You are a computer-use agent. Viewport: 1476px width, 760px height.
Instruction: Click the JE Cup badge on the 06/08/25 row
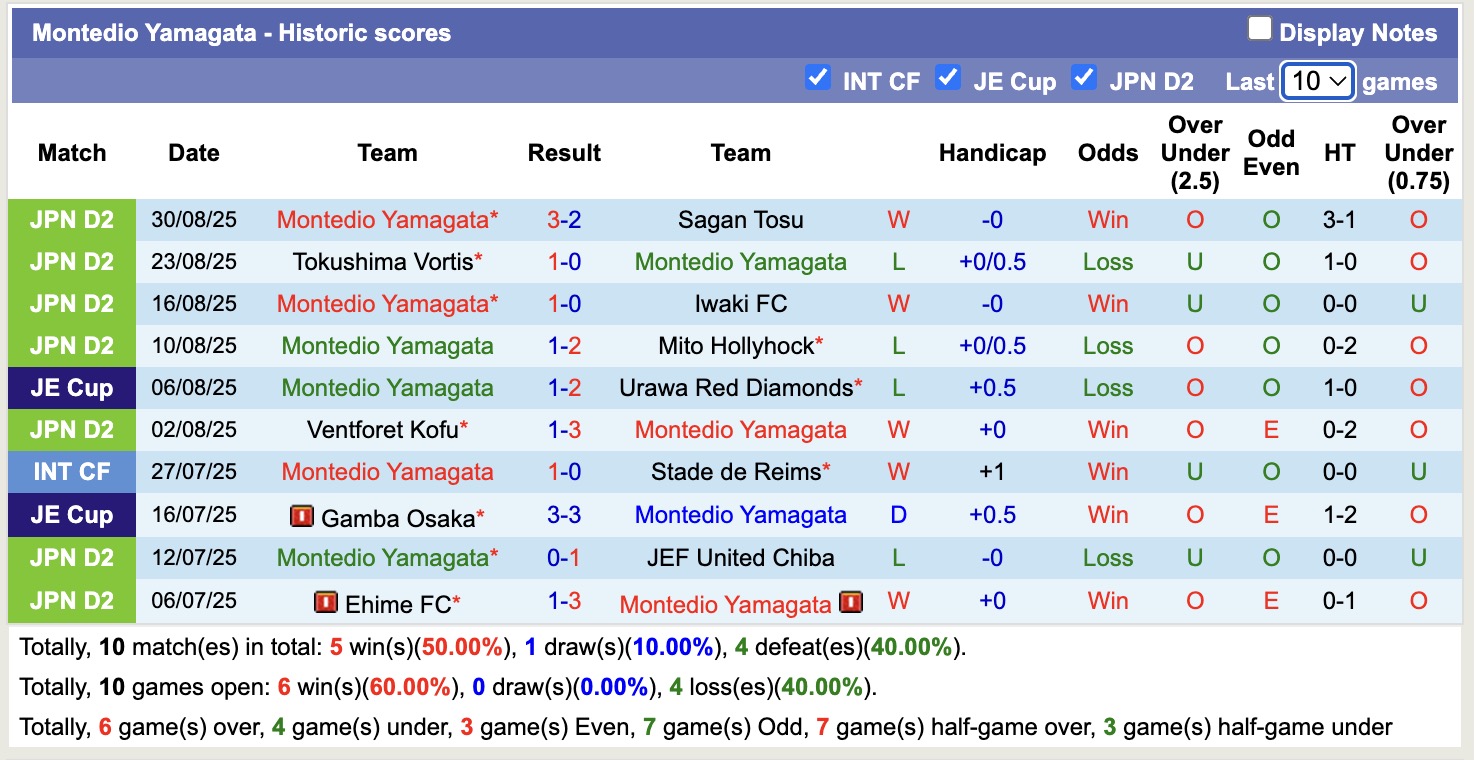pos(71,387)
